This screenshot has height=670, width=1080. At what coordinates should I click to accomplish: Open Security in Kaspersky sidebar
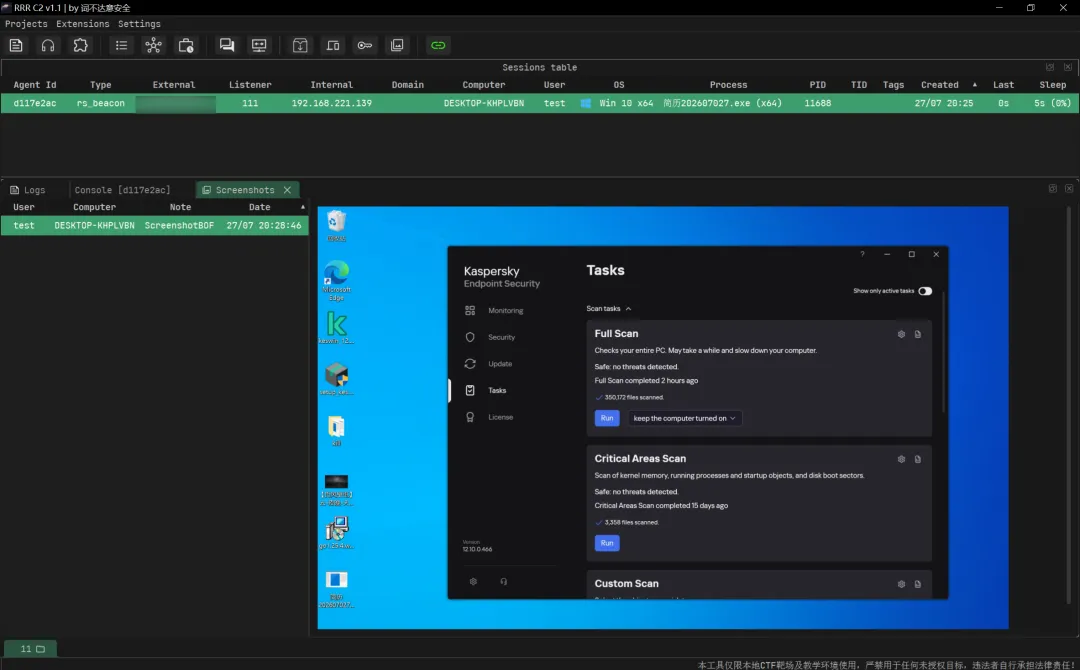[x=490, y=337]
